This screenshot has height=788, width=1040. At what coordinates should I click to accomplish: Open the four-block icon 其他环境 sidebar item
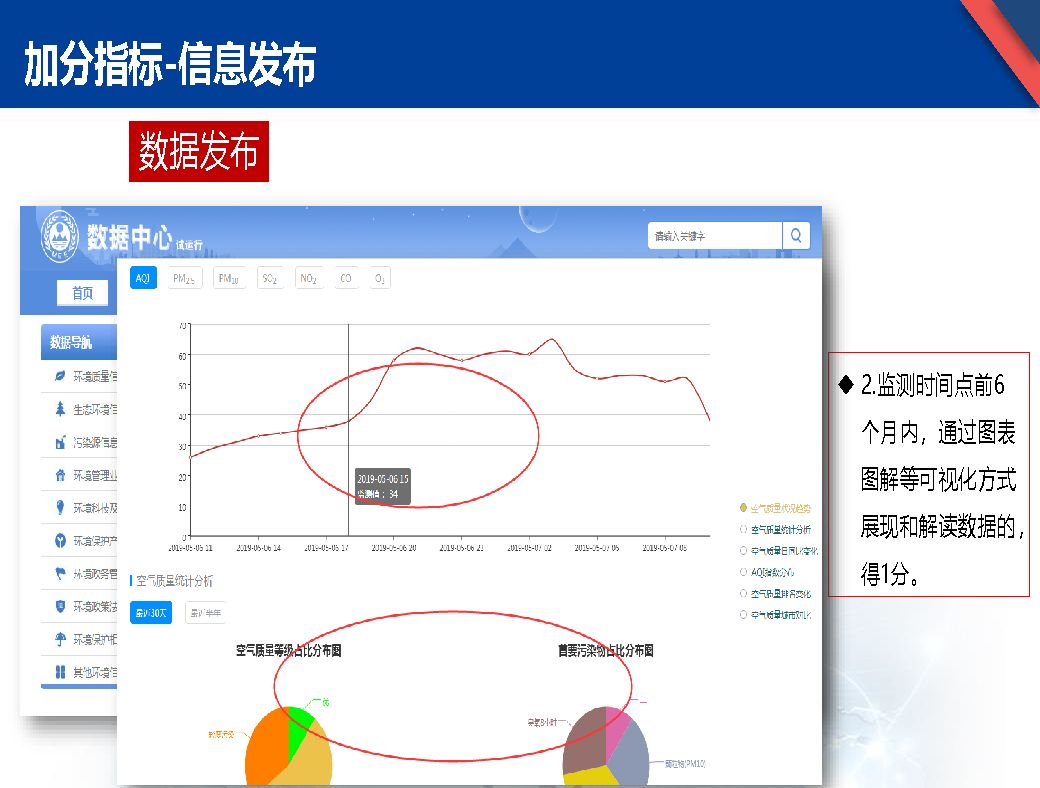pyautogui.click(x=79, y=672)
